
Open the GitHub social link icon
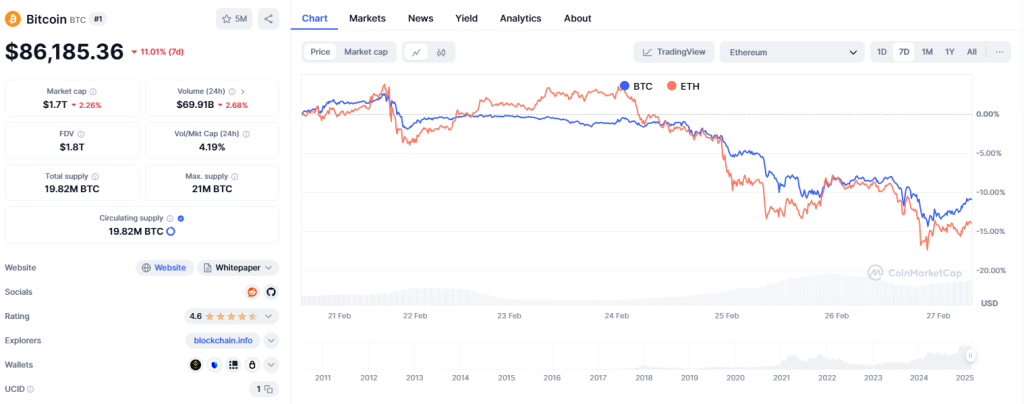272,292
